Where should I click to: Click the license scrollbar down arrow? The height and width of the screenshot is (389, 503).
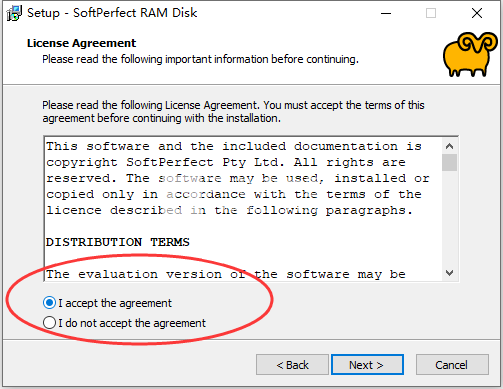pos(449,273)
